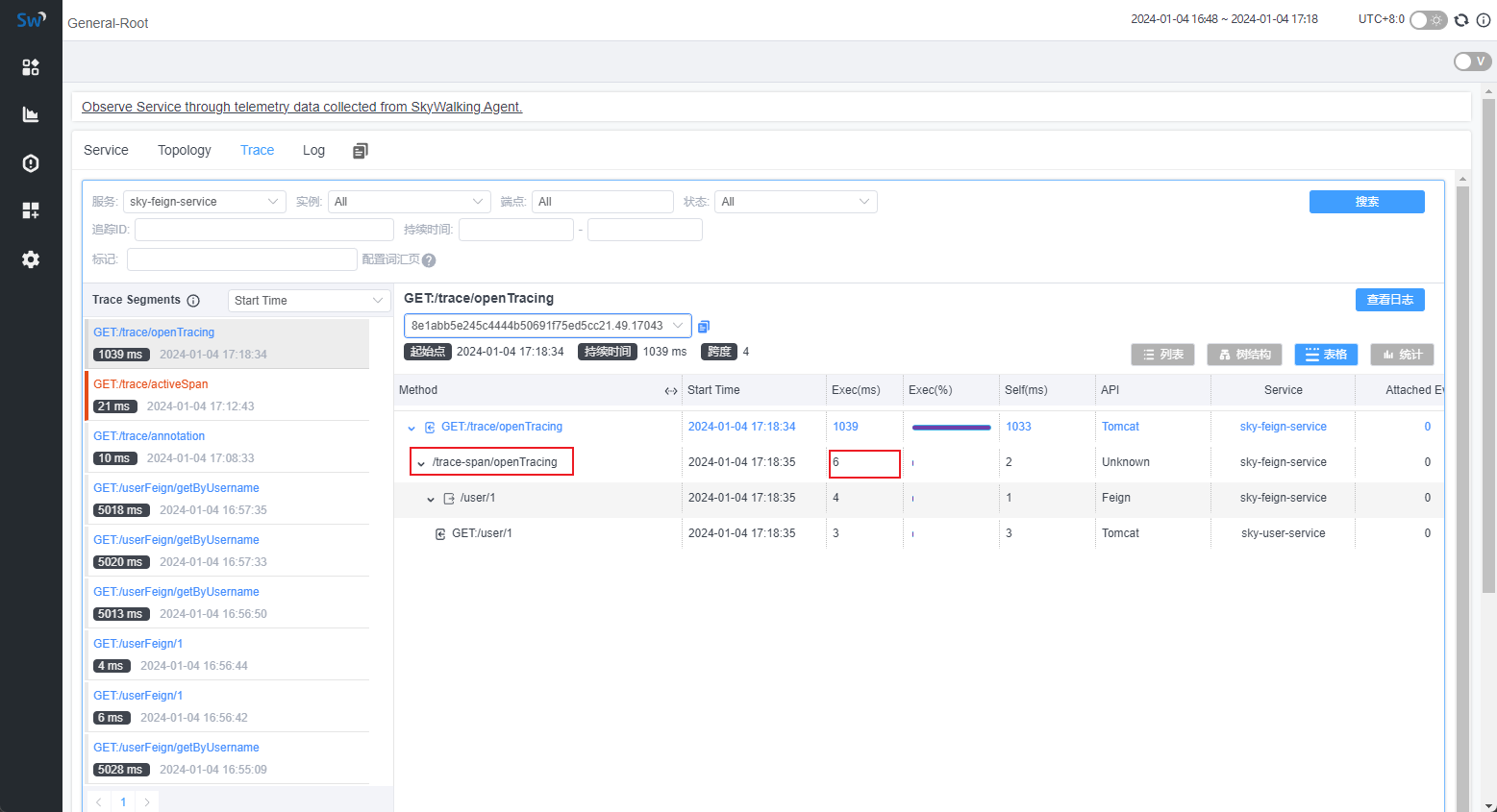The image size is (1497, 812).
Task: Open the sky-feign-service service dropdown
Action: click(x=204, y=202)
